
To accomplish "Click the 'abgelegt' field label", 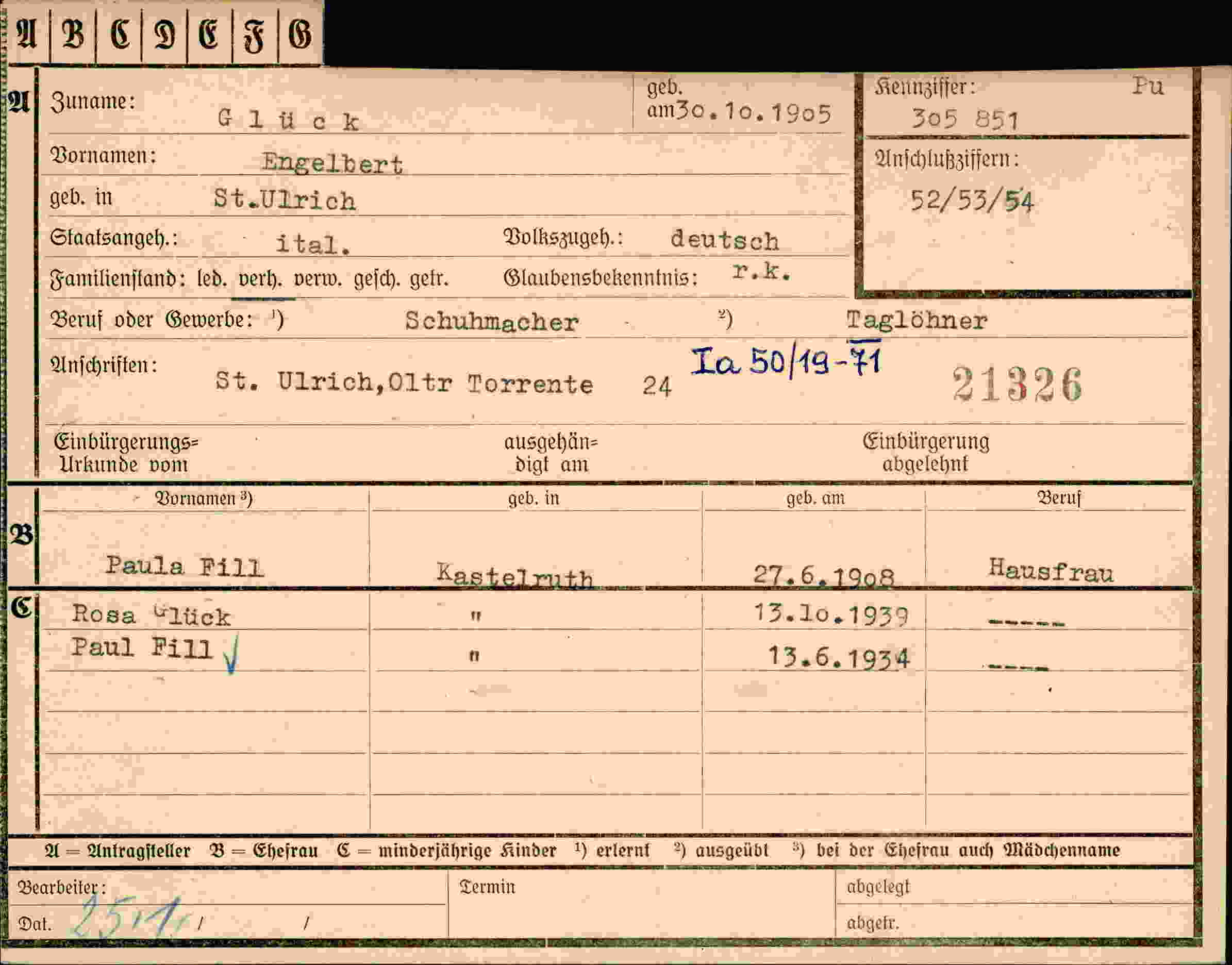I will tap(878, 888).
